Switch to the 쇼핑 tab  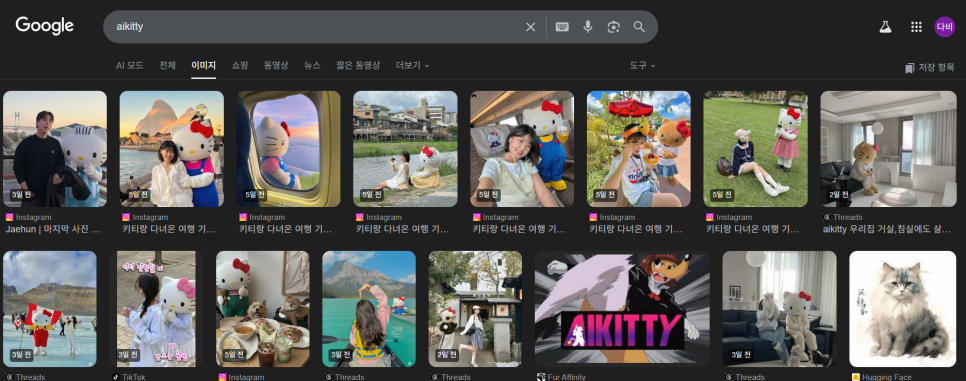[240, 65]
